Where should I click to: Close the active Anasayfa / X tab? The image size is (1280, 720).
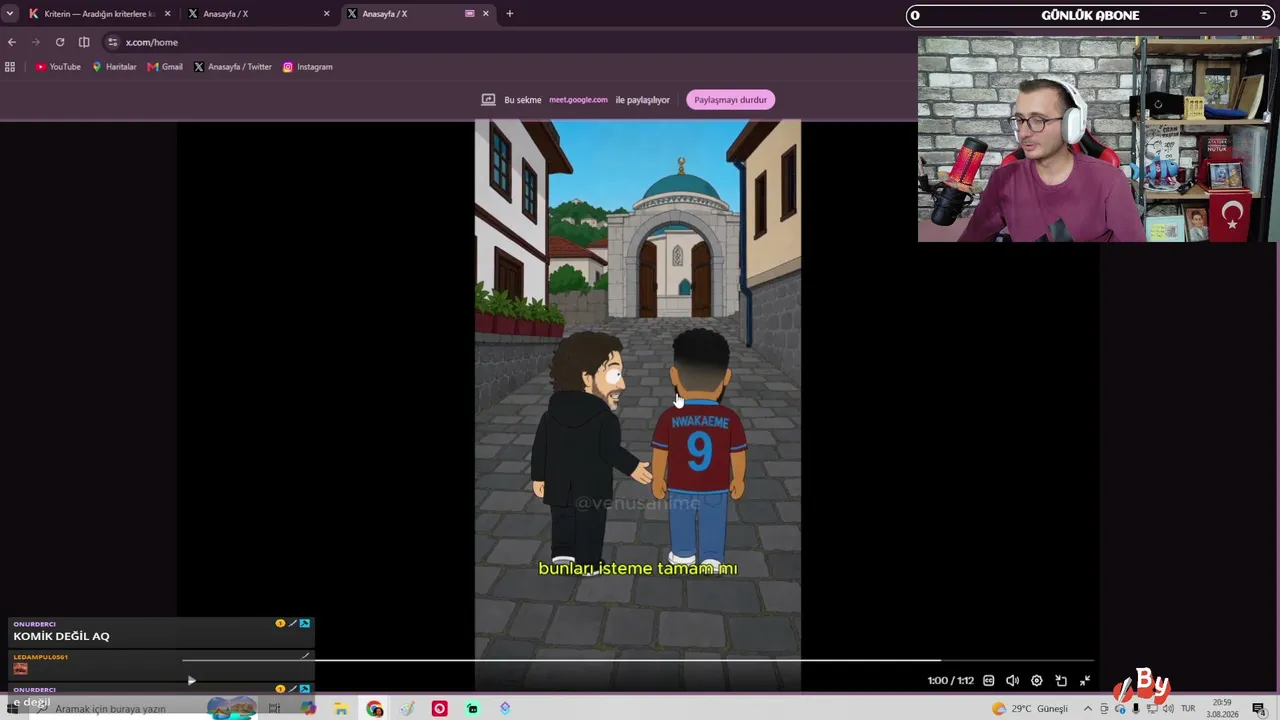coord(486,14)
